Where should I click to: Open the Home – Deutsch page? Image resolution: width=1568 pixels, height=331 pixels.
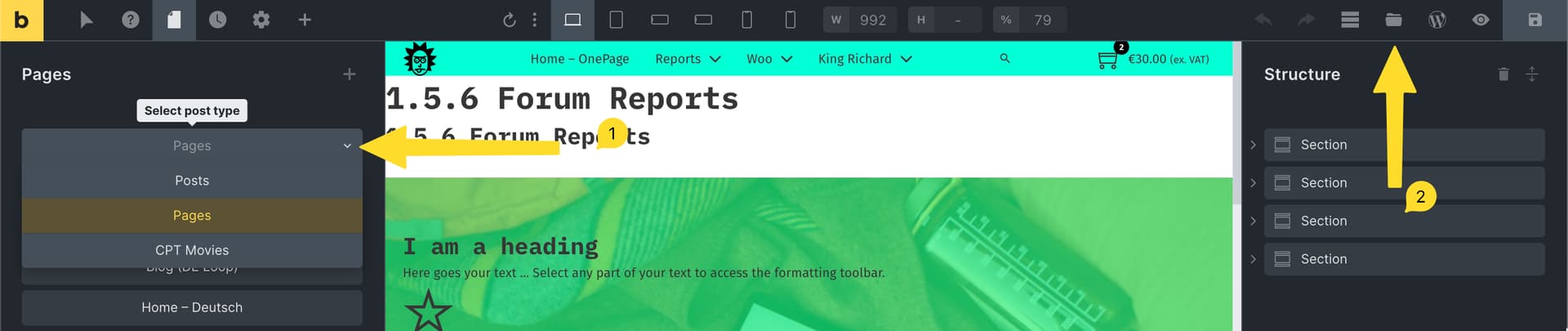click(192, 307)
